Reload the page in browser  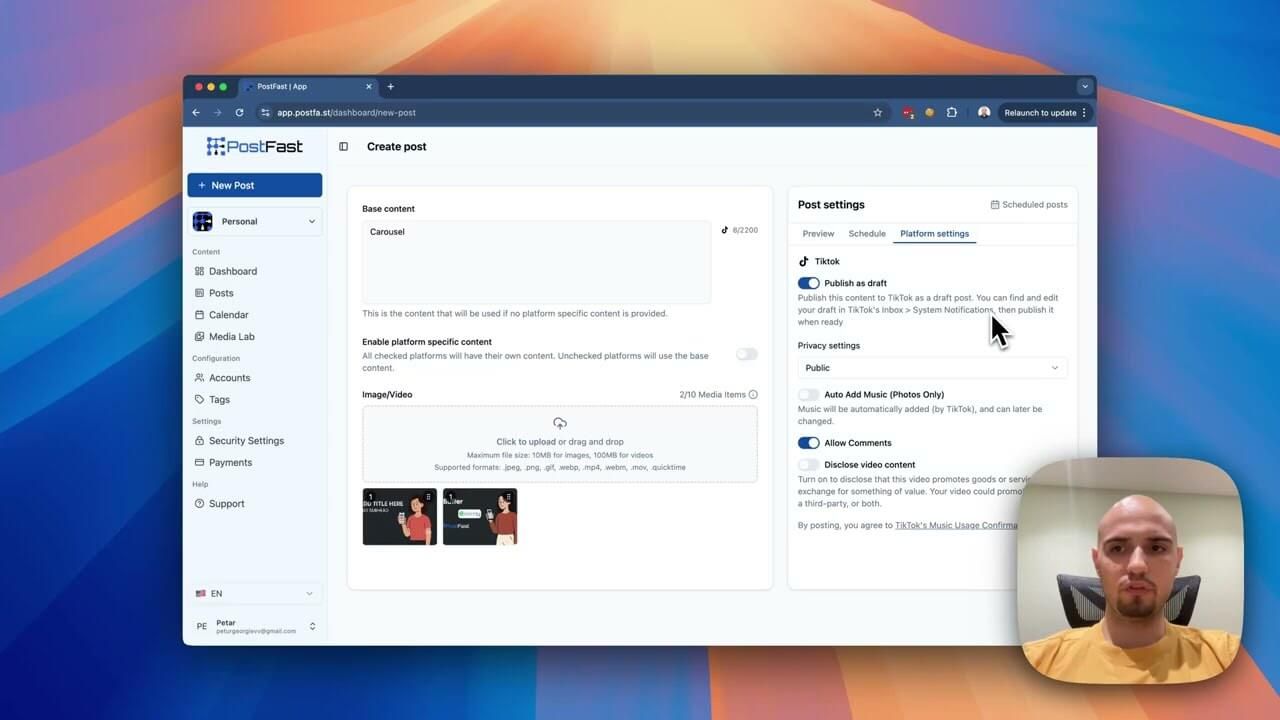pos(239,113)
